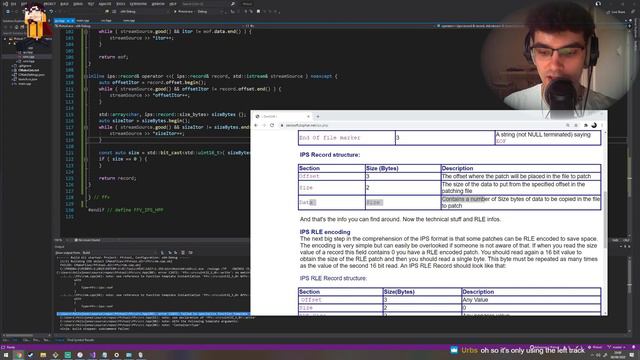The image size is (640, 360).
Task: Select the fourth editor tab
Action: click(129, 20)
